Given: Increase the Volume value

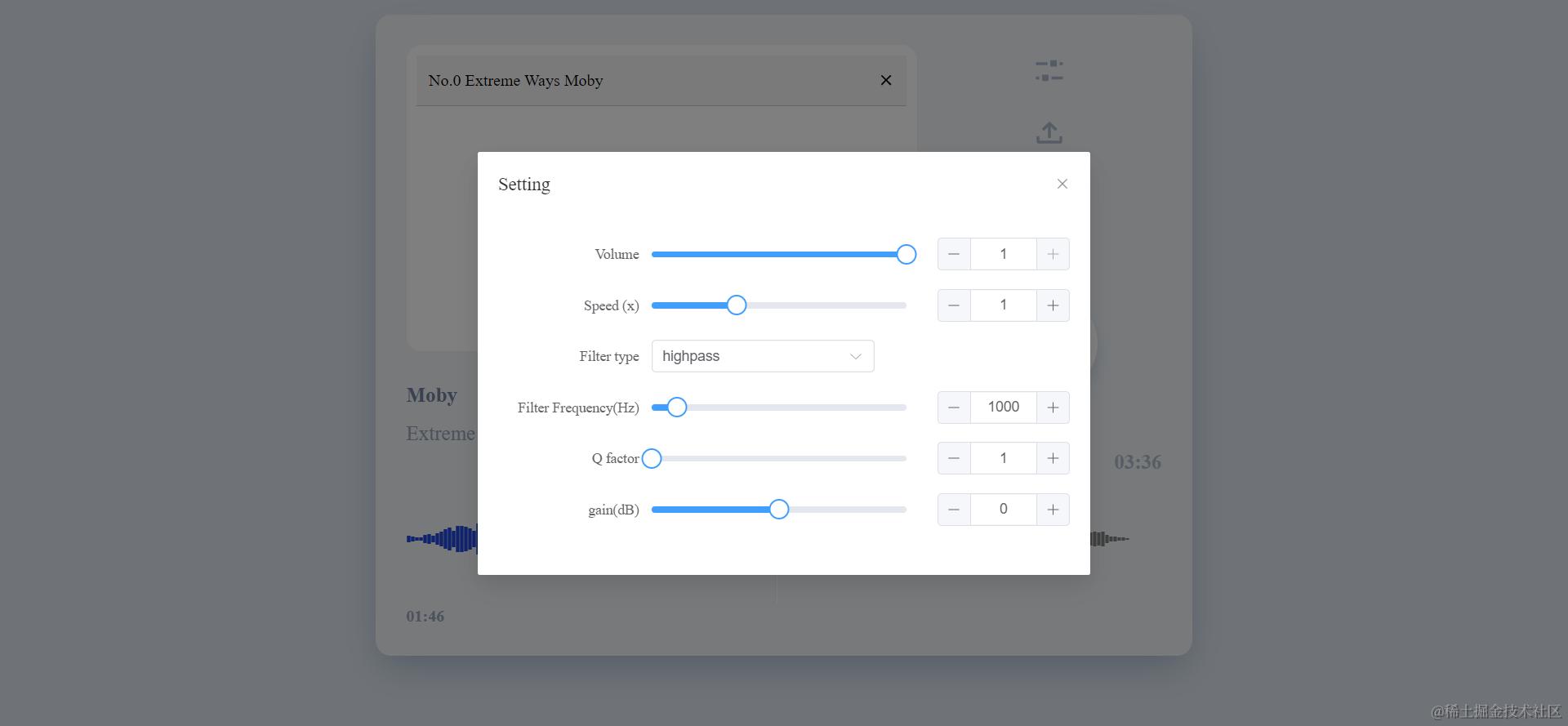Looking at the screenshot, I should 1053,254.
